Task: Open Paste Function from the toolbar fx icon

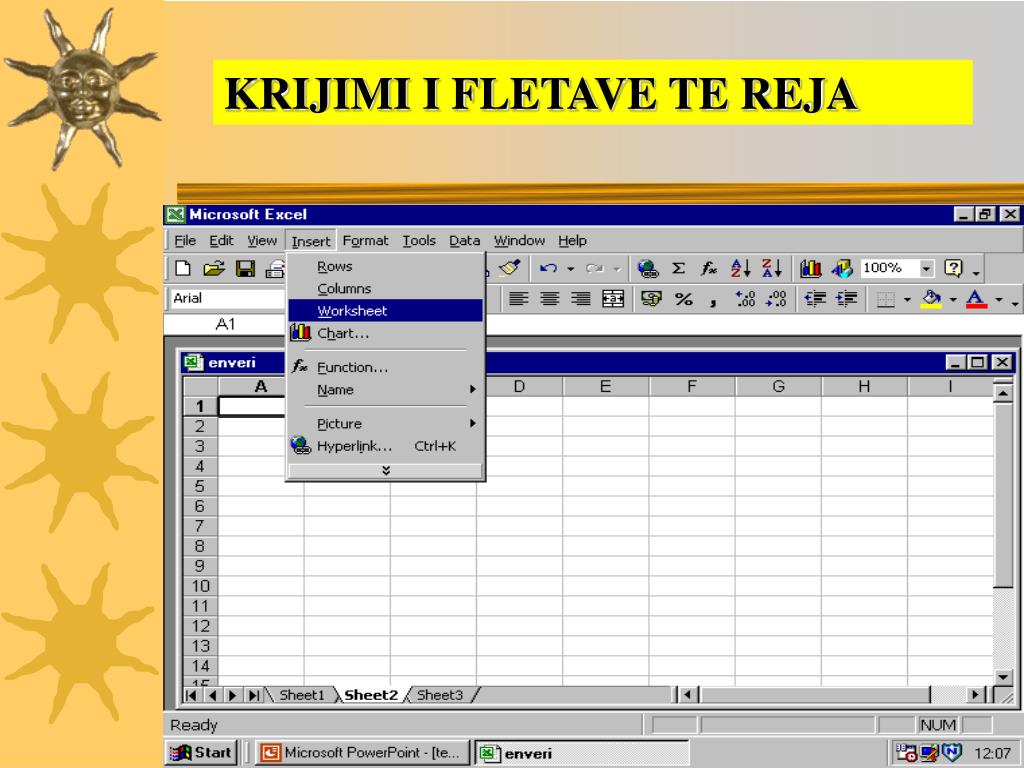Action: pyautogui.click(x=709, y=268)
